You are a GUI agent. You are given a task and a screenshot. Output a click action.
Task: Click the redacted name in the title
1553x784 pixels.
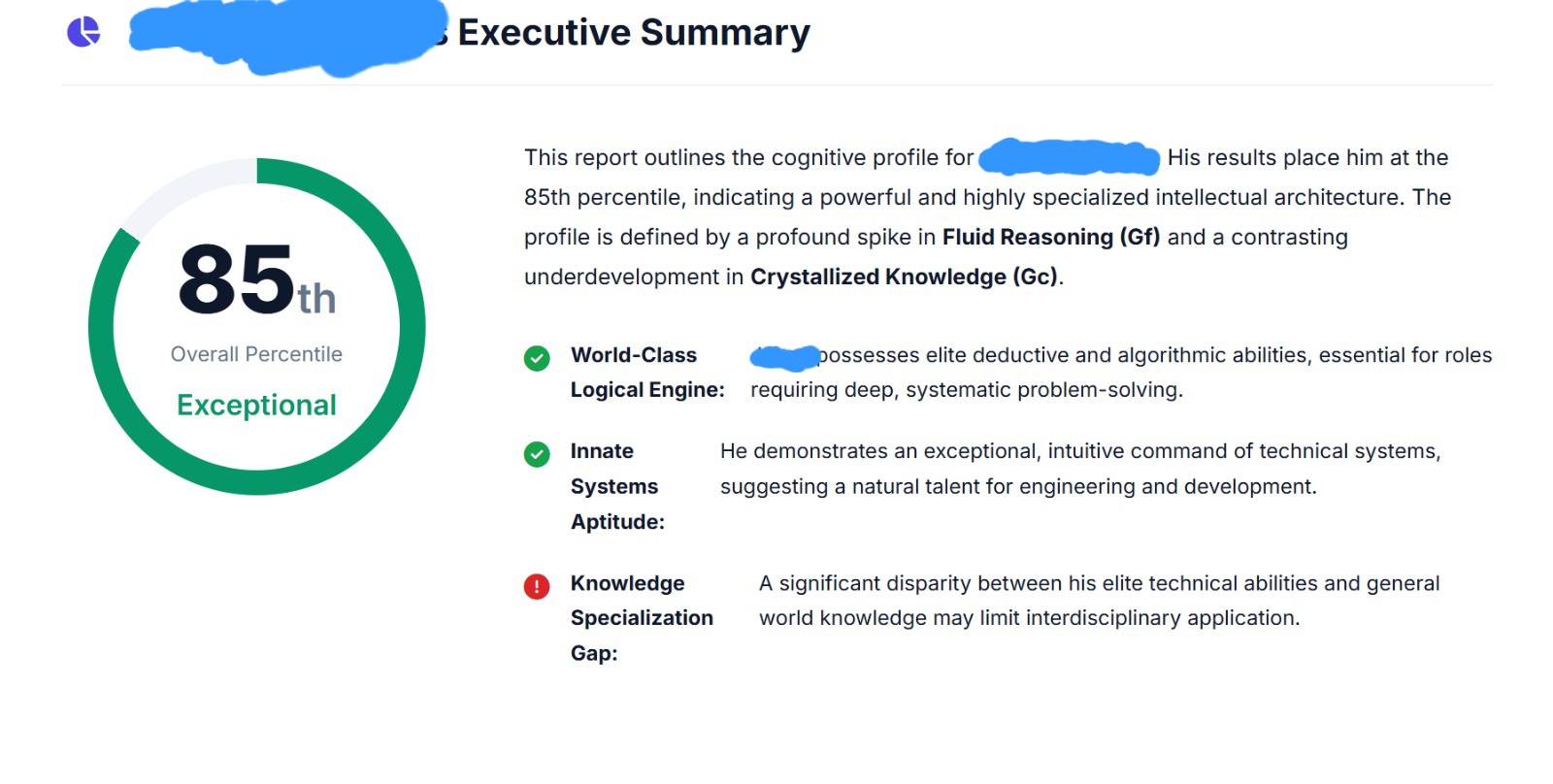[287, 37]
